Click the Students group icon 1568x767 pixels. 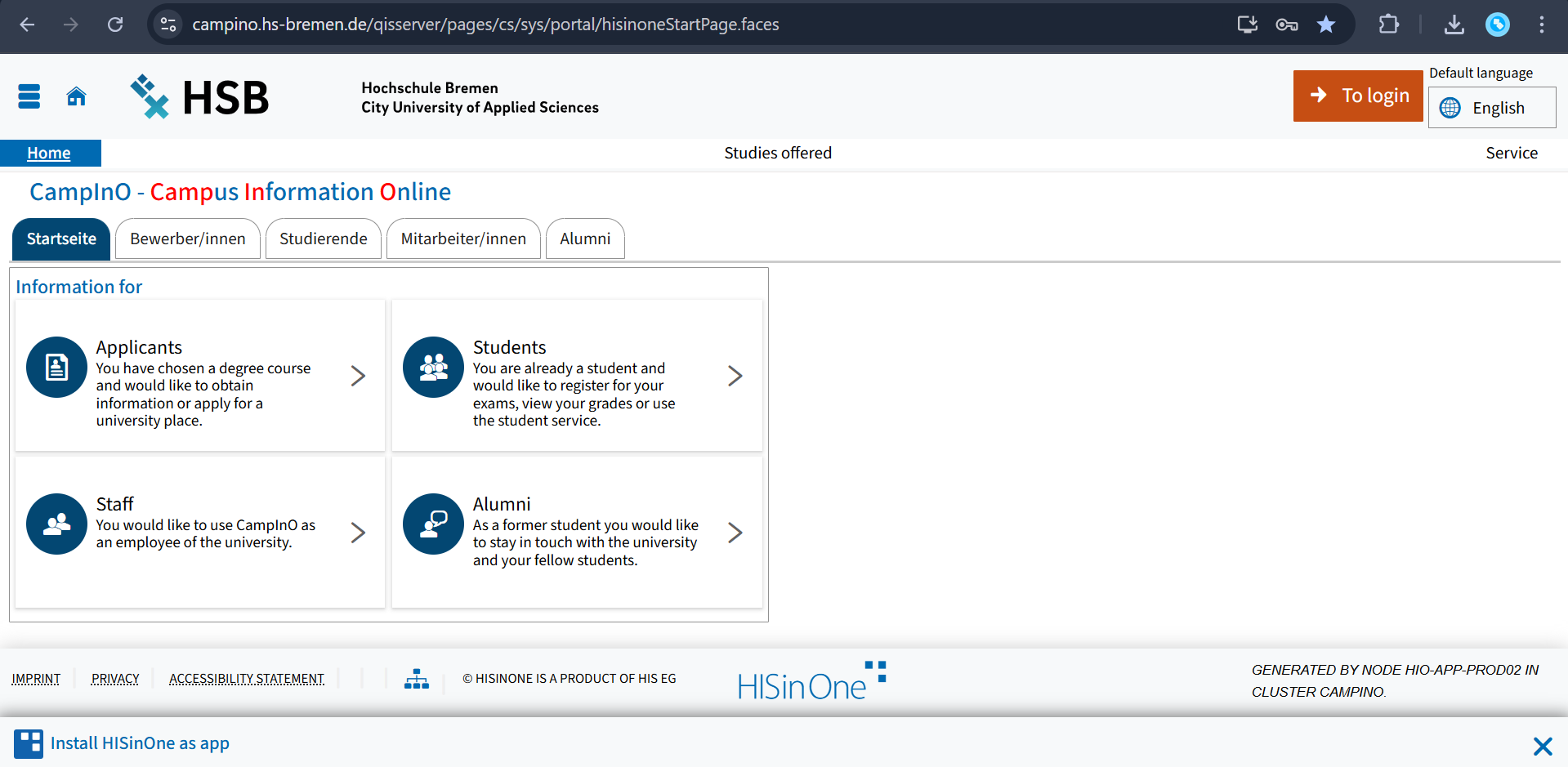433,368
